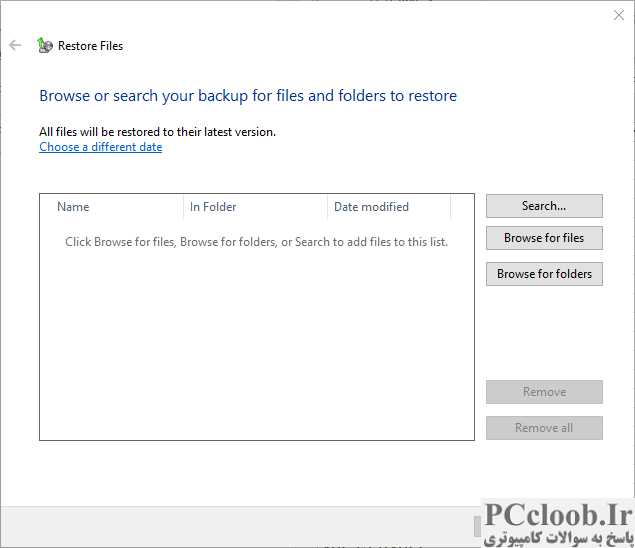
Task: Click the Remove all button
Action: 544,428
